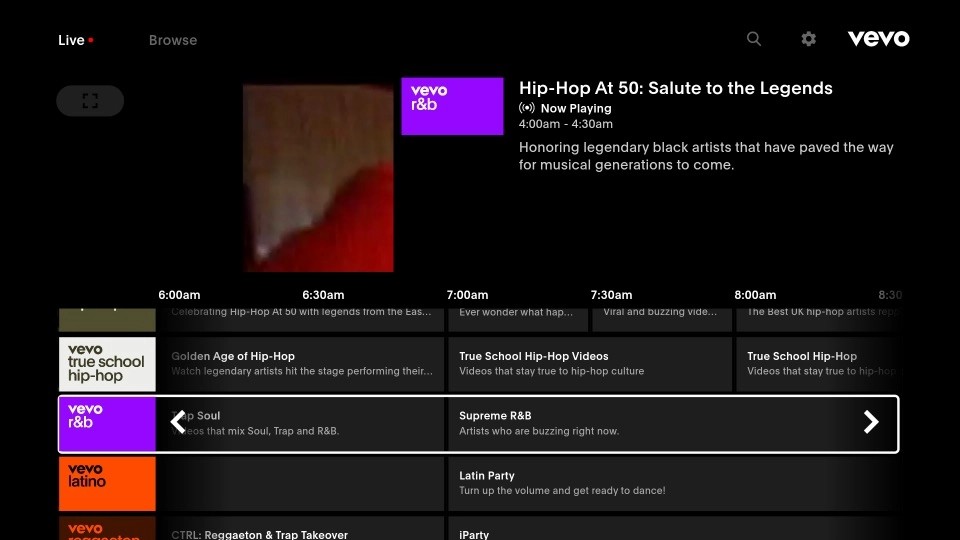This screenshot has height=540, width=960.
Task: Select the Golden Age of Hip-Hop program
Action: click(x=301, y=364)
